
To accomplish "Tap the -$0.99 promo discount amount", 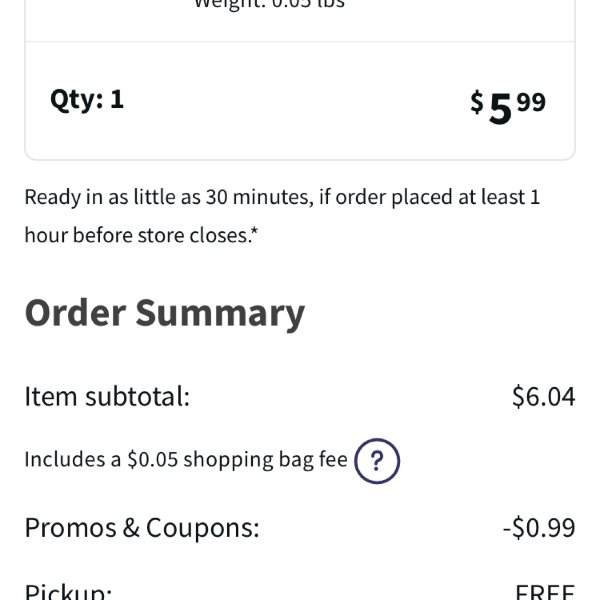I will 539,528.
